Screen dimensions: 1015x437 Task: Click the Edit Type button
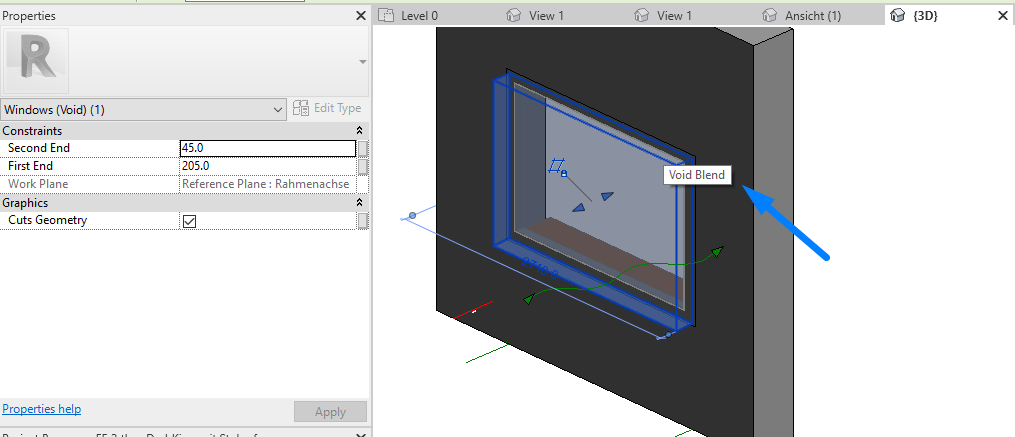tap(327, 108)
